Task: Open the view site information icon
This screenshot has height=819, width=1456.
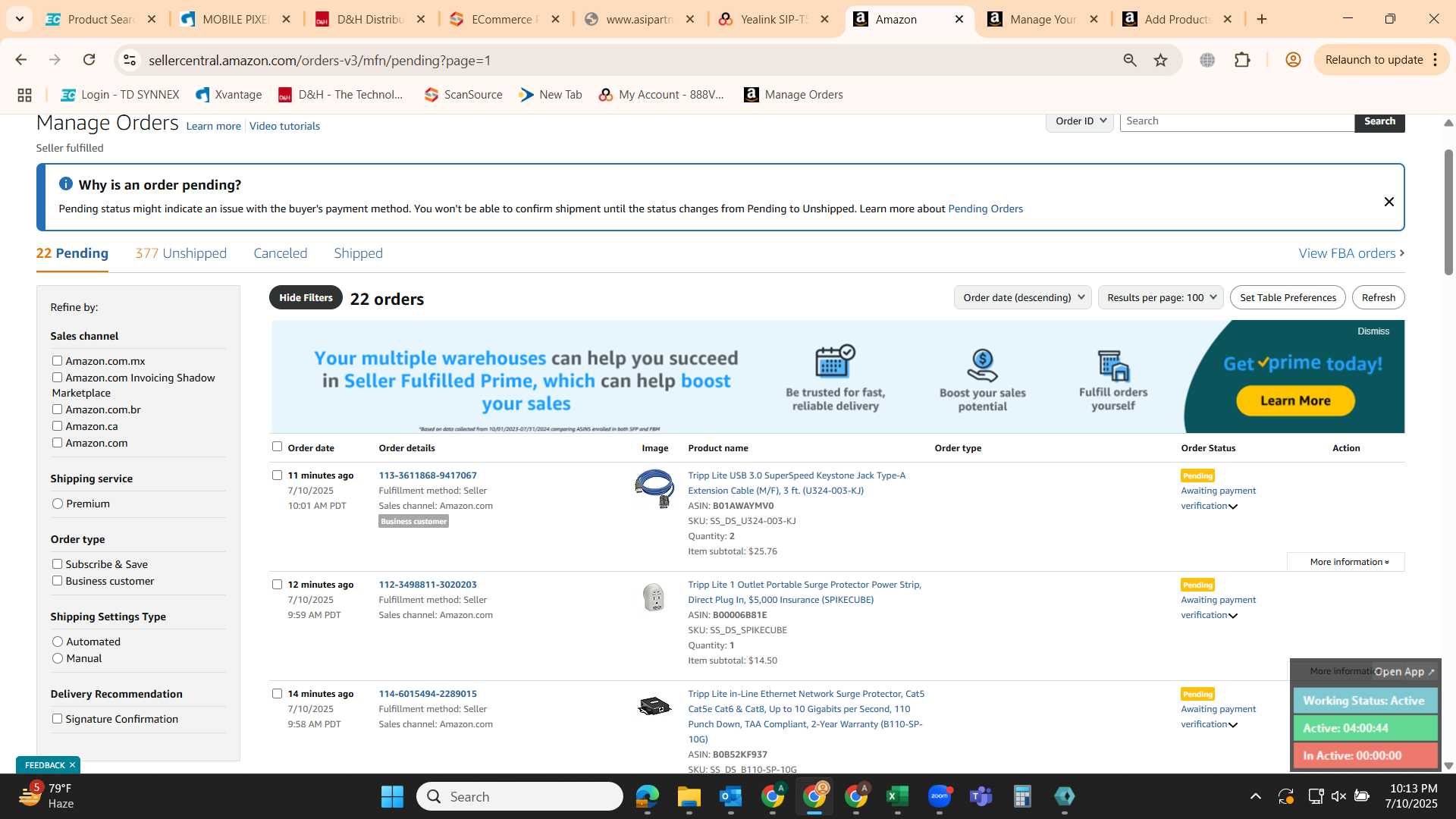Action: pyautogui.click(x=130, y=60)
